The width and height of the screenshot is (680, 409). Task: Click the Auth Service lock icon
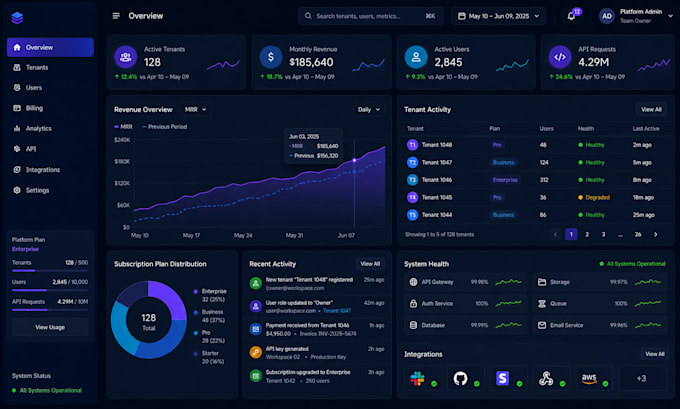point(413,304)
